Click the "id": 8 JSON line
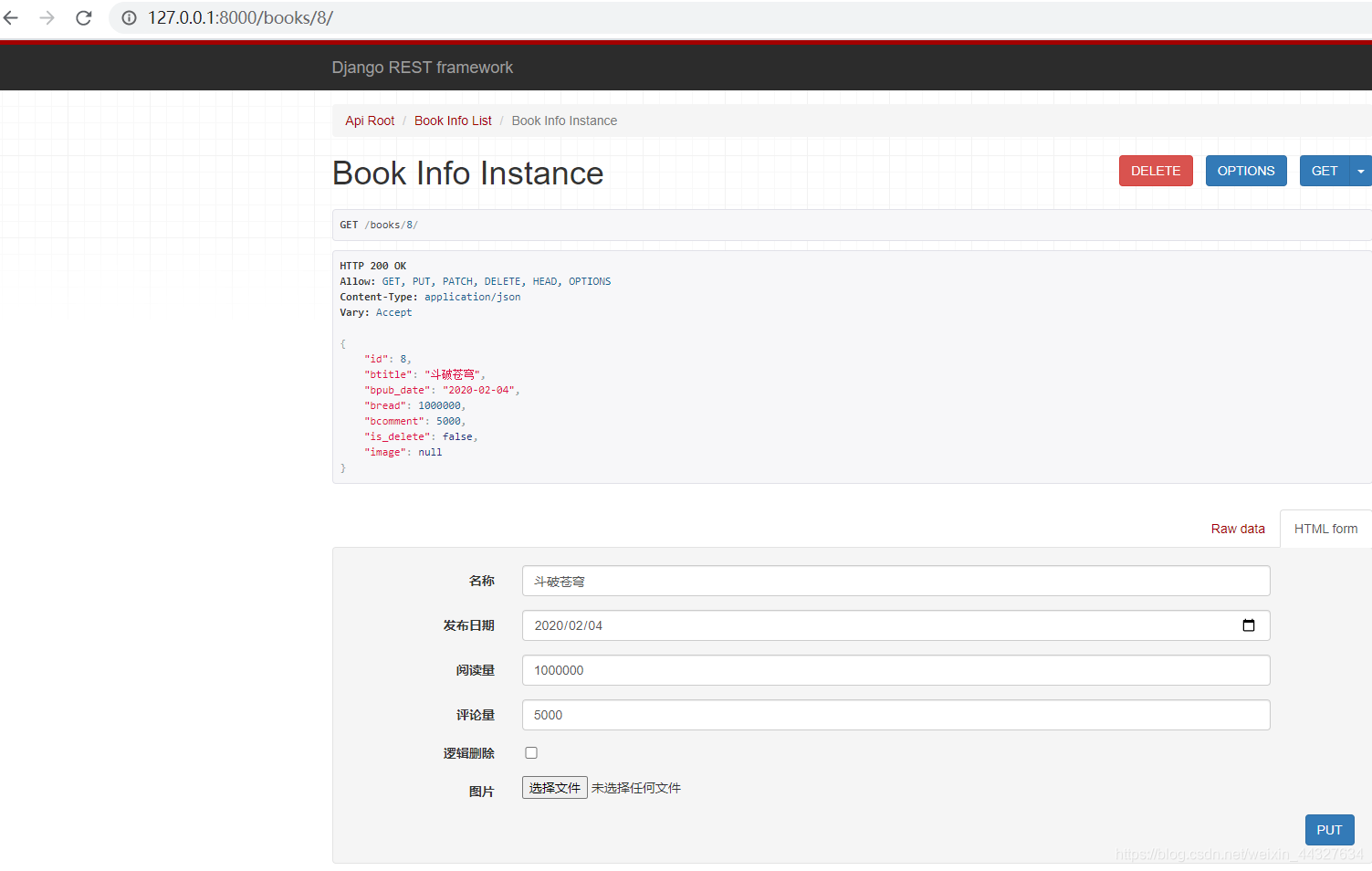Viewport: 1372px width, 871px height. click(387, 359)
